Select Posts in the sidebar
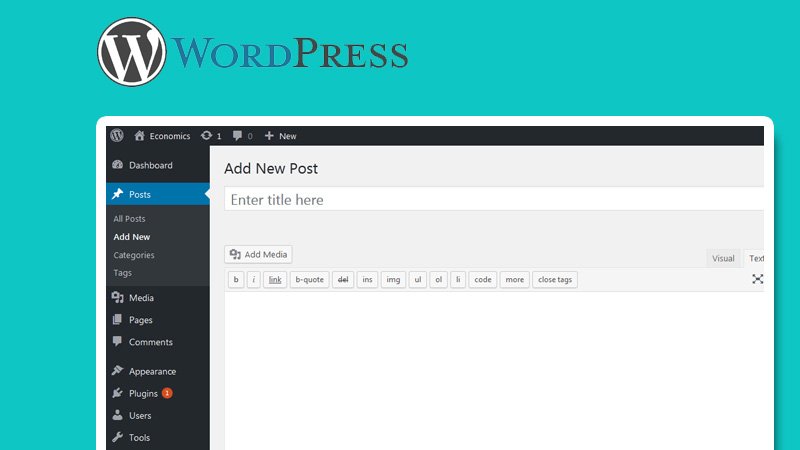 point(158,194)
